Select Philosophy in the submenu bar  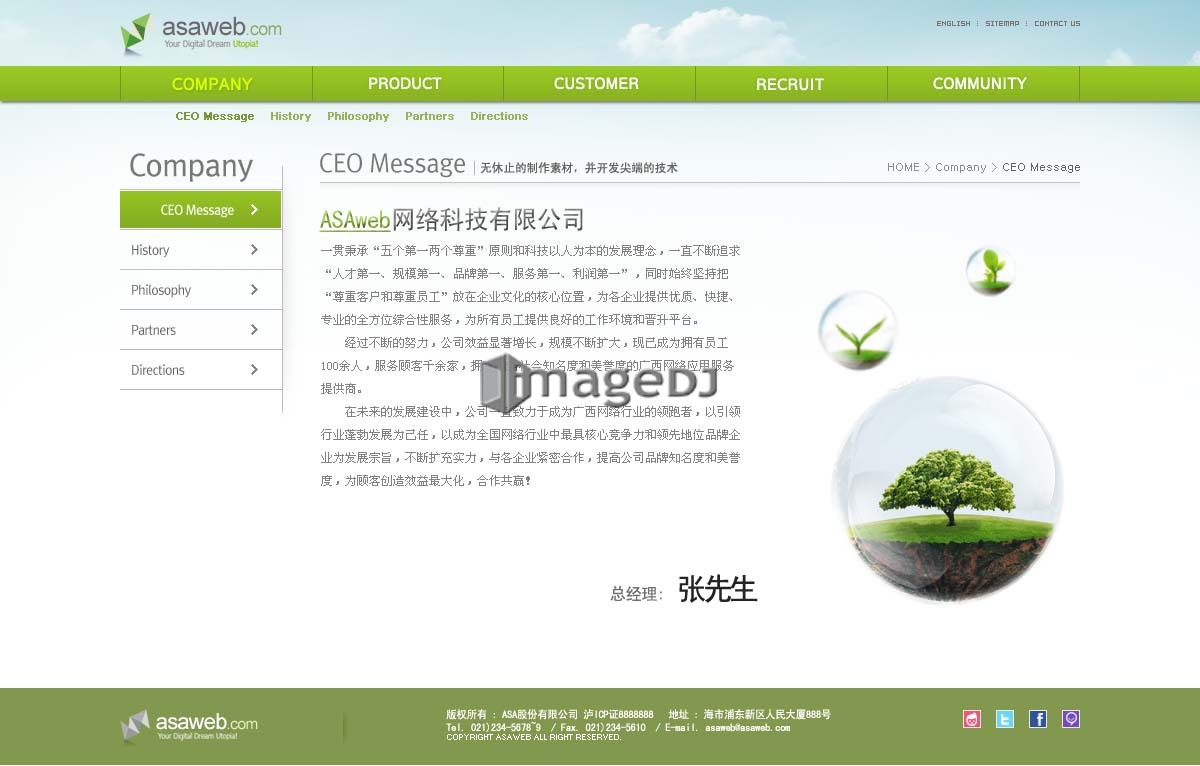[358, 116]
